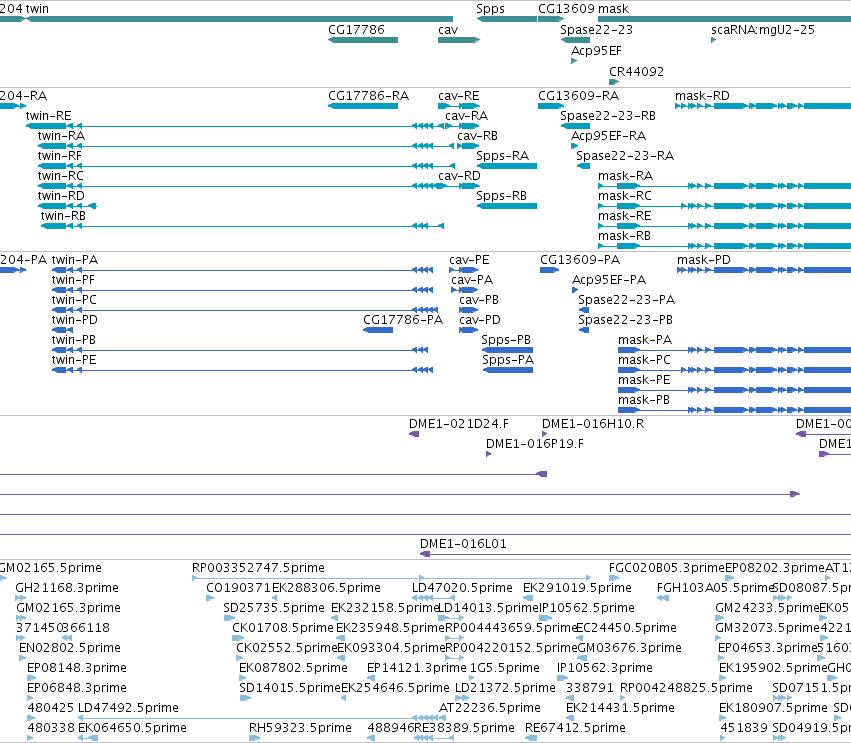This screenshot has height=743, width=851.
Task: Select the CG13609-RA transcript label
Action: point(578,96)
